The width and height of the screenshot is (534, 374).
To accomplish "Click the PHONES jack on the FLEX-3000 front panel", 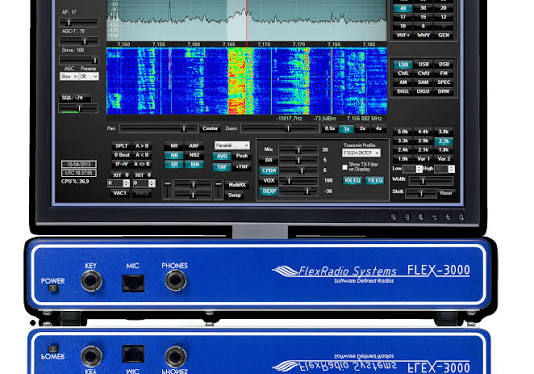I will pos(175,281).
